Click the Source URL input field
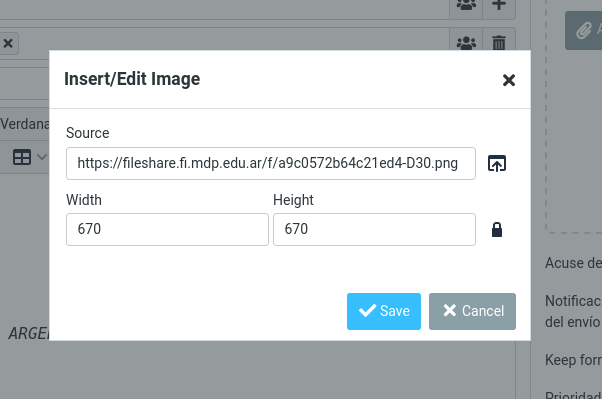The image size is (602, 399). pyautogui.click(x=271, y=163)
